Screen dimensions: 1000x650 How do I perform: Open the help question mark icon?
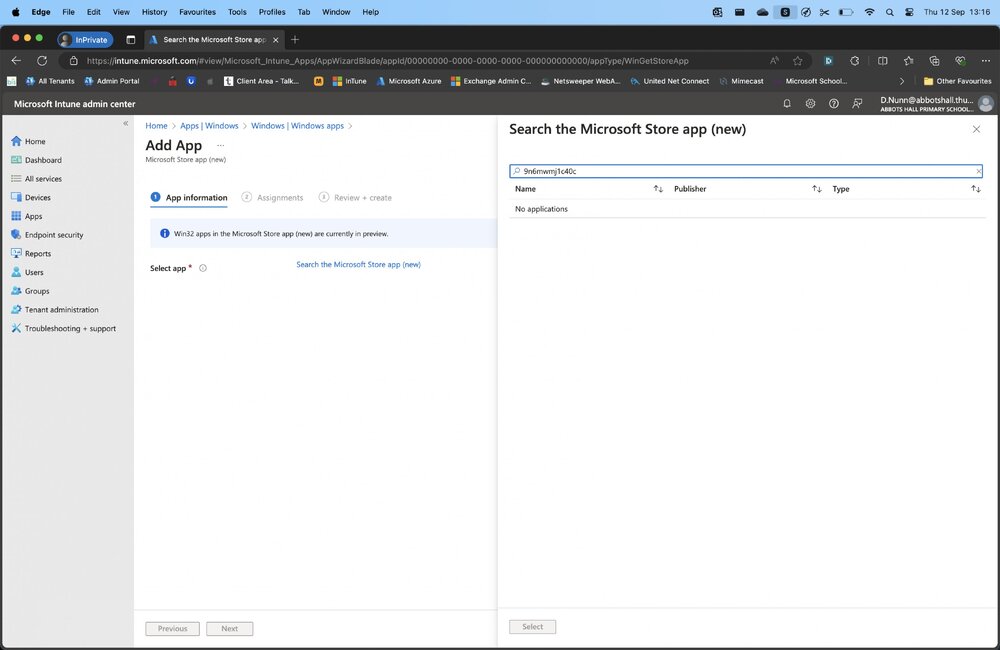[x=834, y=103]
